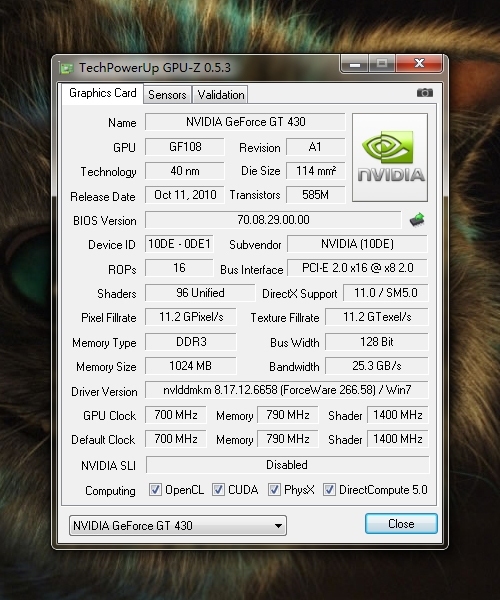This screenshot has height=600, width=500.
Task: Click Device ID field 10DE - 0DE1
Action: pyautogui.click(x=179, y=244)
